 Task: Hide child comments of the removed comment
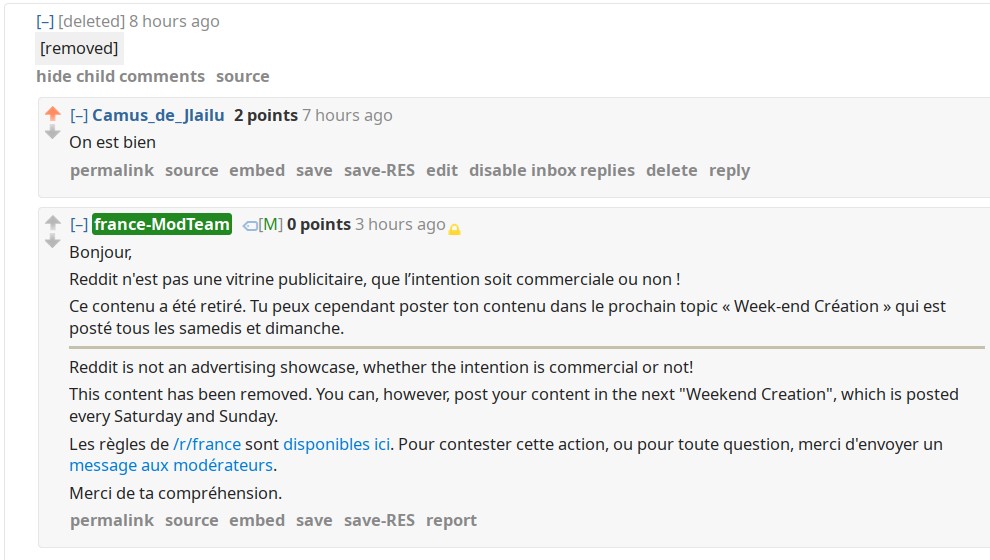tap(121, 76)
